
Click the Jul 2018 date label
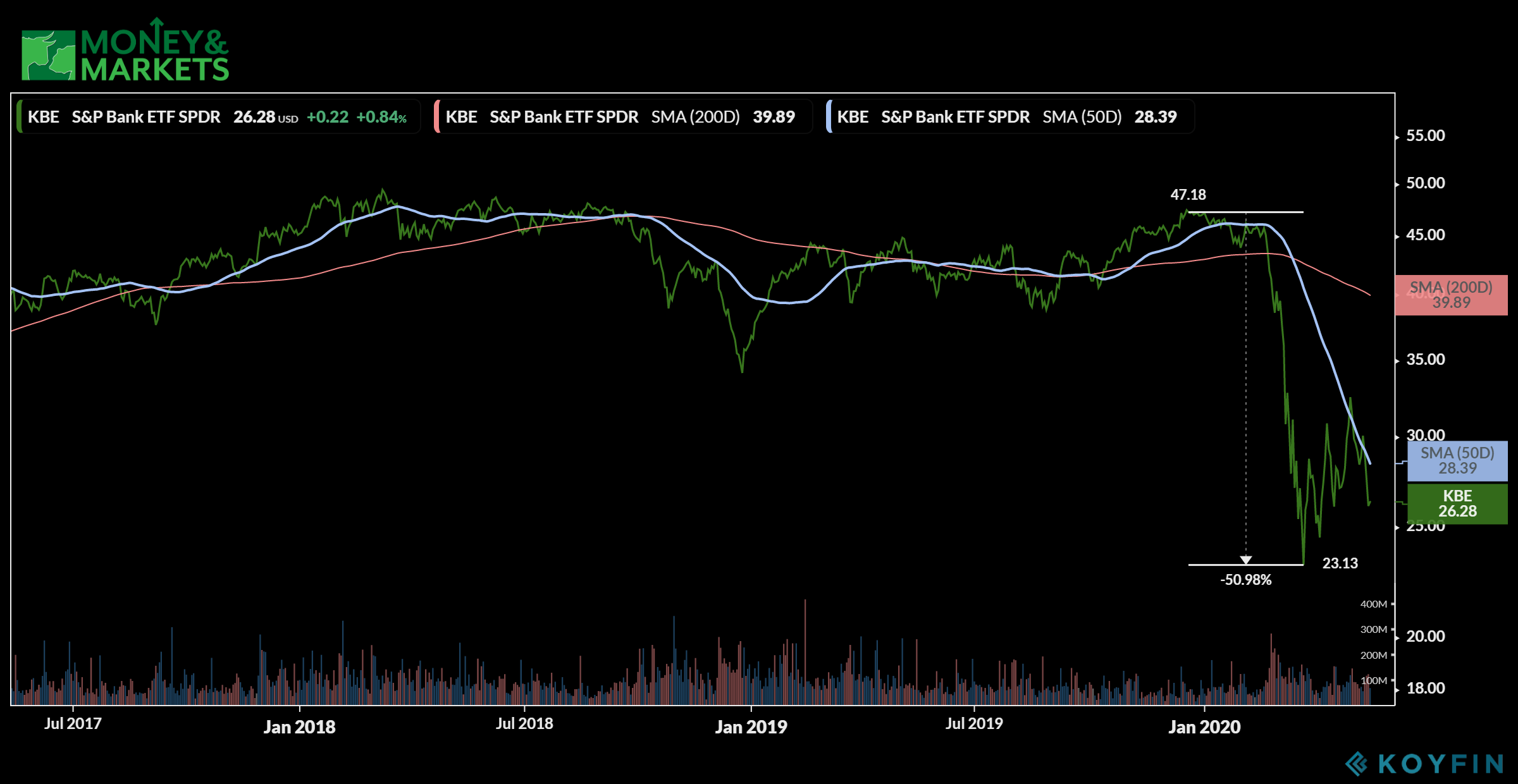pyautogui.click(x=524, y=724)
